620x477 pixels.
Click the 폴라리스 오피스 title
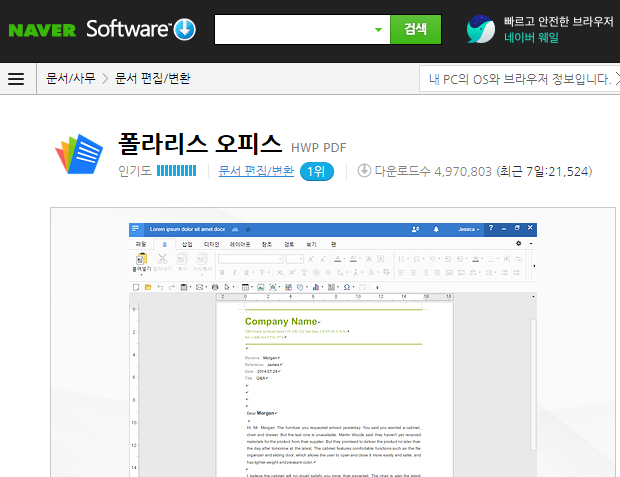pos(200,144)
